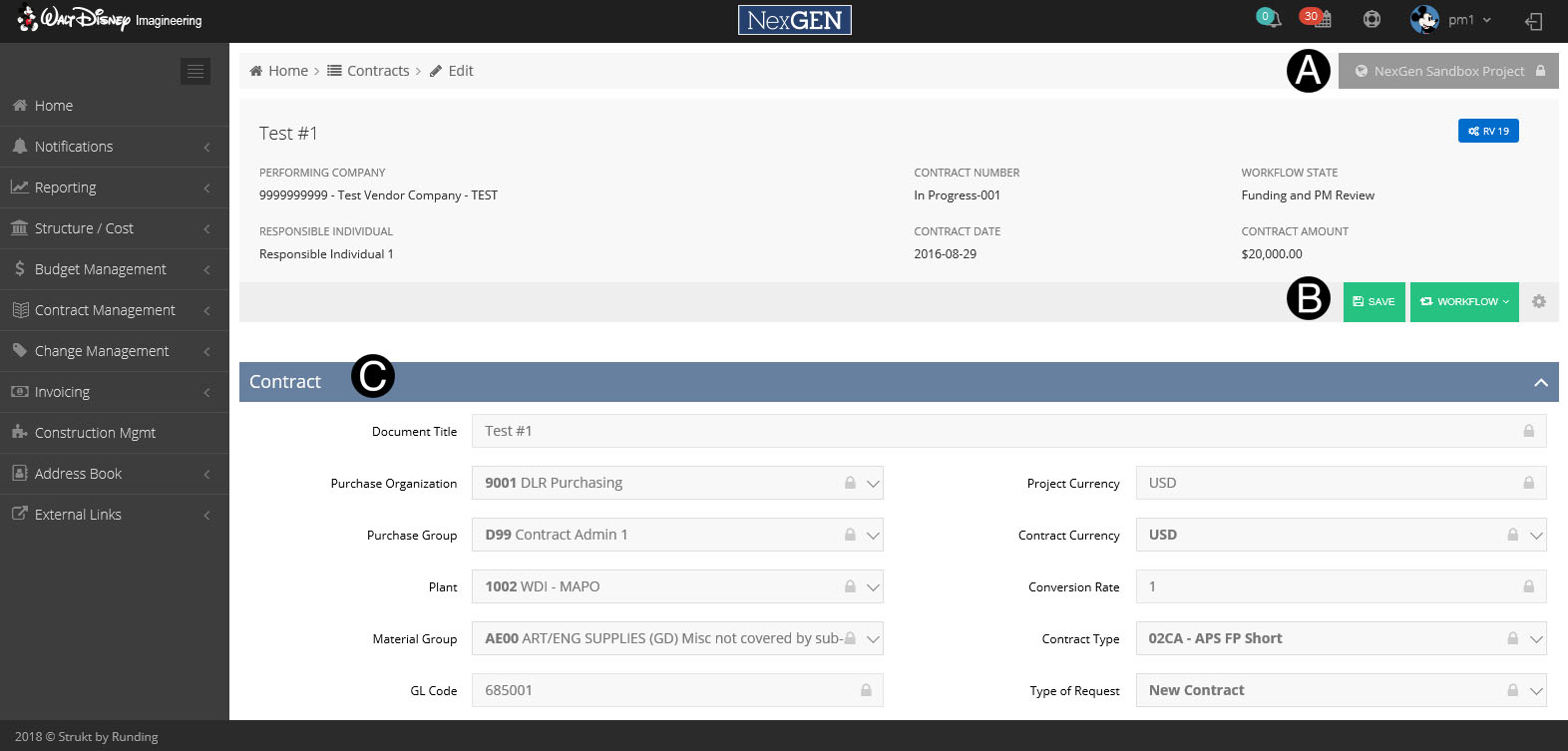Screen dimensions: 1568x751
Task: Open the pm1 user menu
Action: [x=1451, y=20]
